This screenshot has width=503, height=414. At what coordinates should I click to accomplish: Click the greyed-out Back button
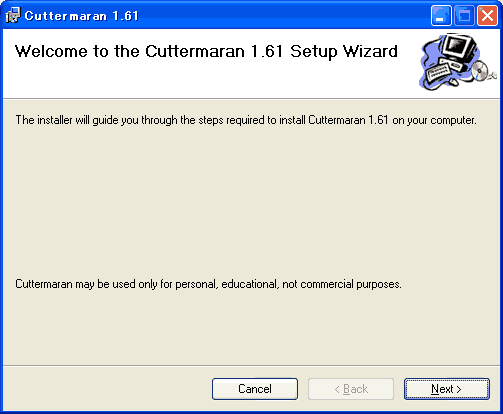click(x=351, y=389)
